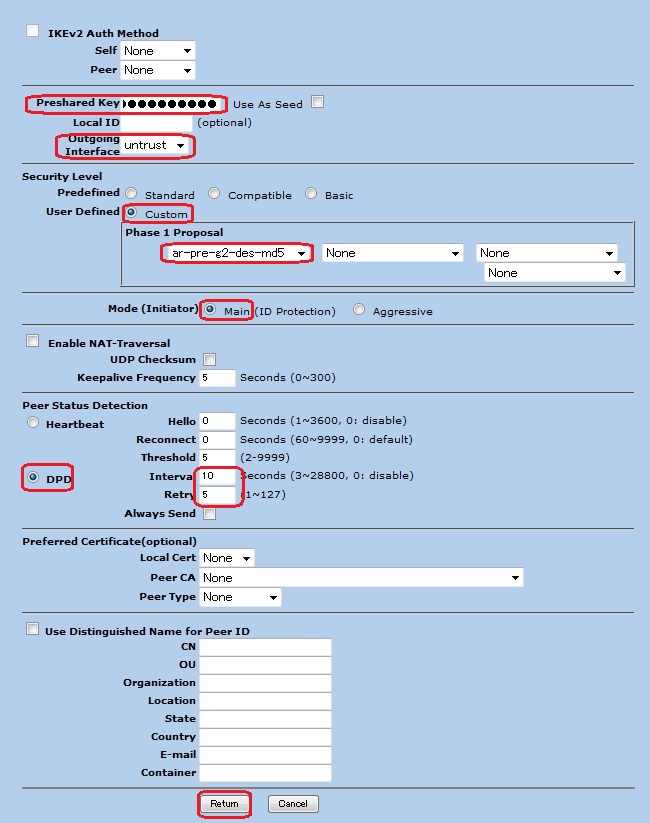Open the fourth Phase 1 Proposal dropdown
This screenshot has width=650, height=823.
[x=554, y=273]
